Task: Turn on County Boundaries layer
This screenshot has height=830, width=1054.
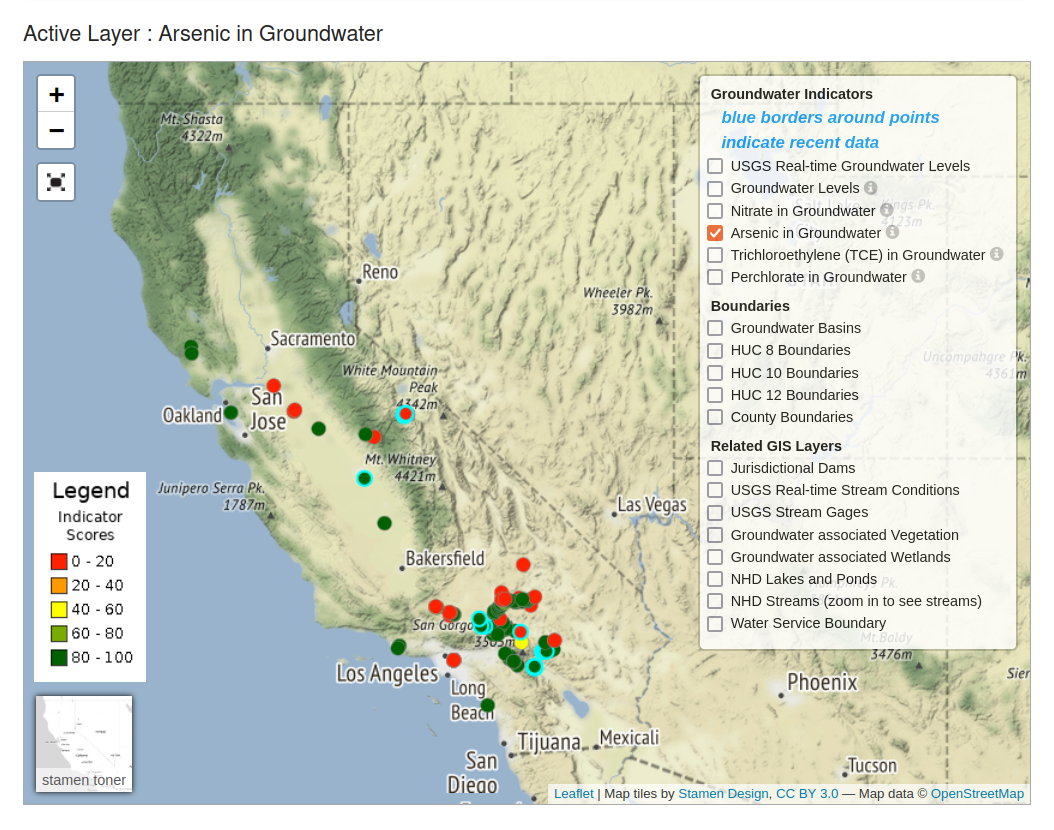Action: pyautogui.click(x=715, y=417)
